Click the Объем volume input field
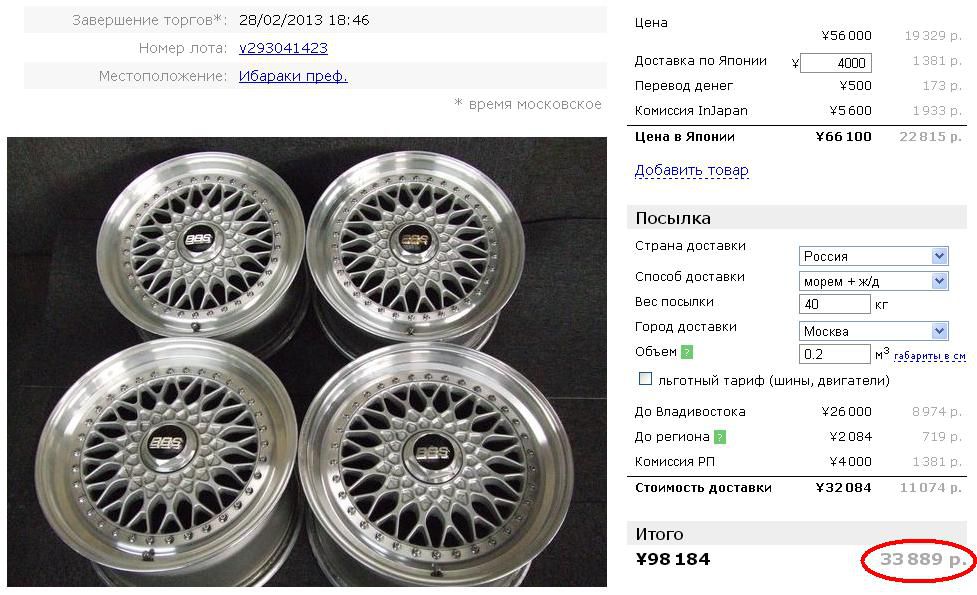 tap(834, 354)
